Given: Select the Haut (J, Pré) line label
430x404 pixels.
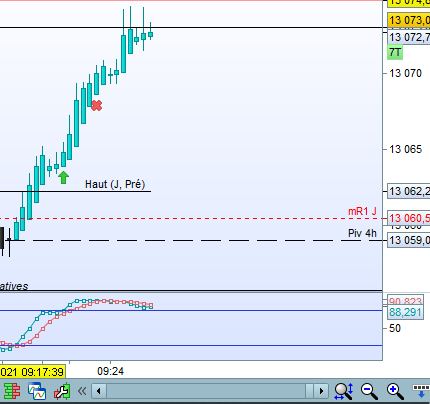Looking at the screenshot, I should coord(115,184).
